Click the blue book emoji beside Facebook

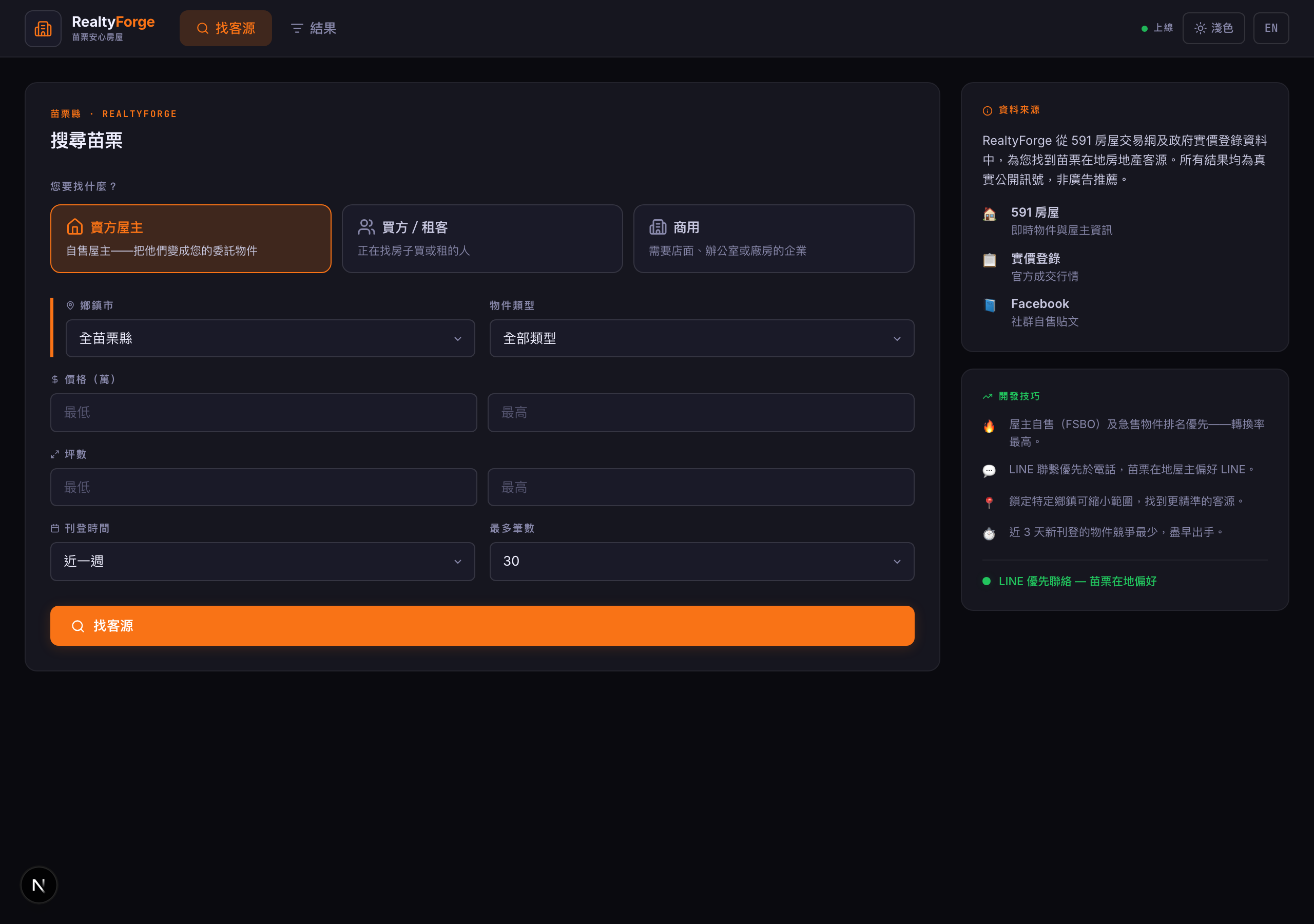tap(990, 305)
